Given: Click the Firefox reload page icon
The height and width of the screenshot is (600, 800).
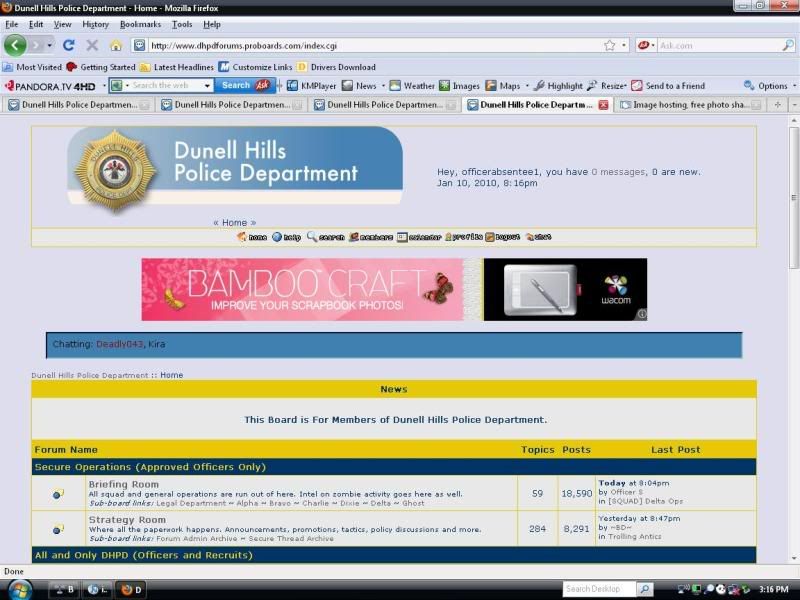Looking at the screenshot, I should pyautogui.click(x=69, y=45).
